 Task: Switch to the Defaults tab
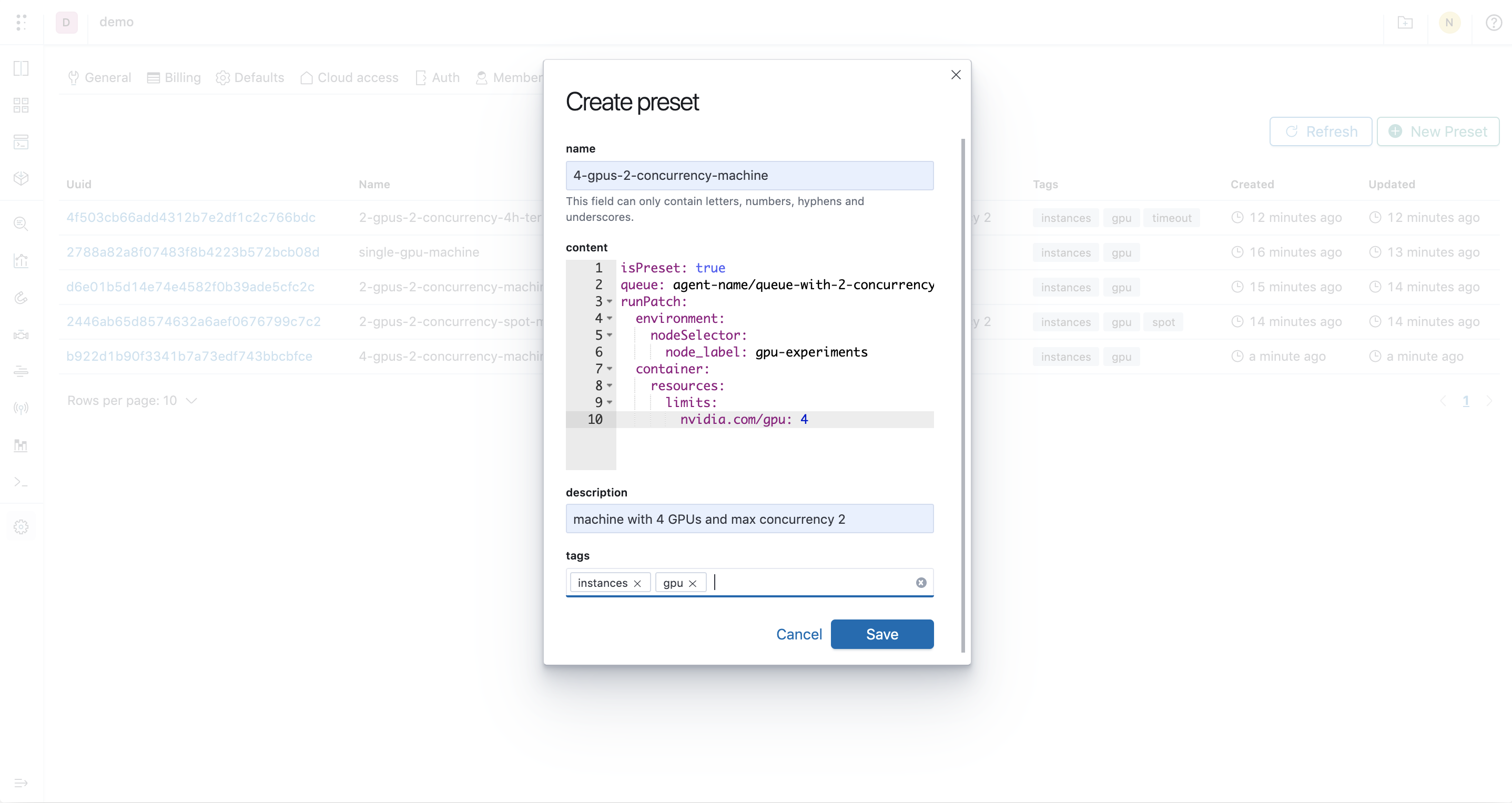(250, 77)
